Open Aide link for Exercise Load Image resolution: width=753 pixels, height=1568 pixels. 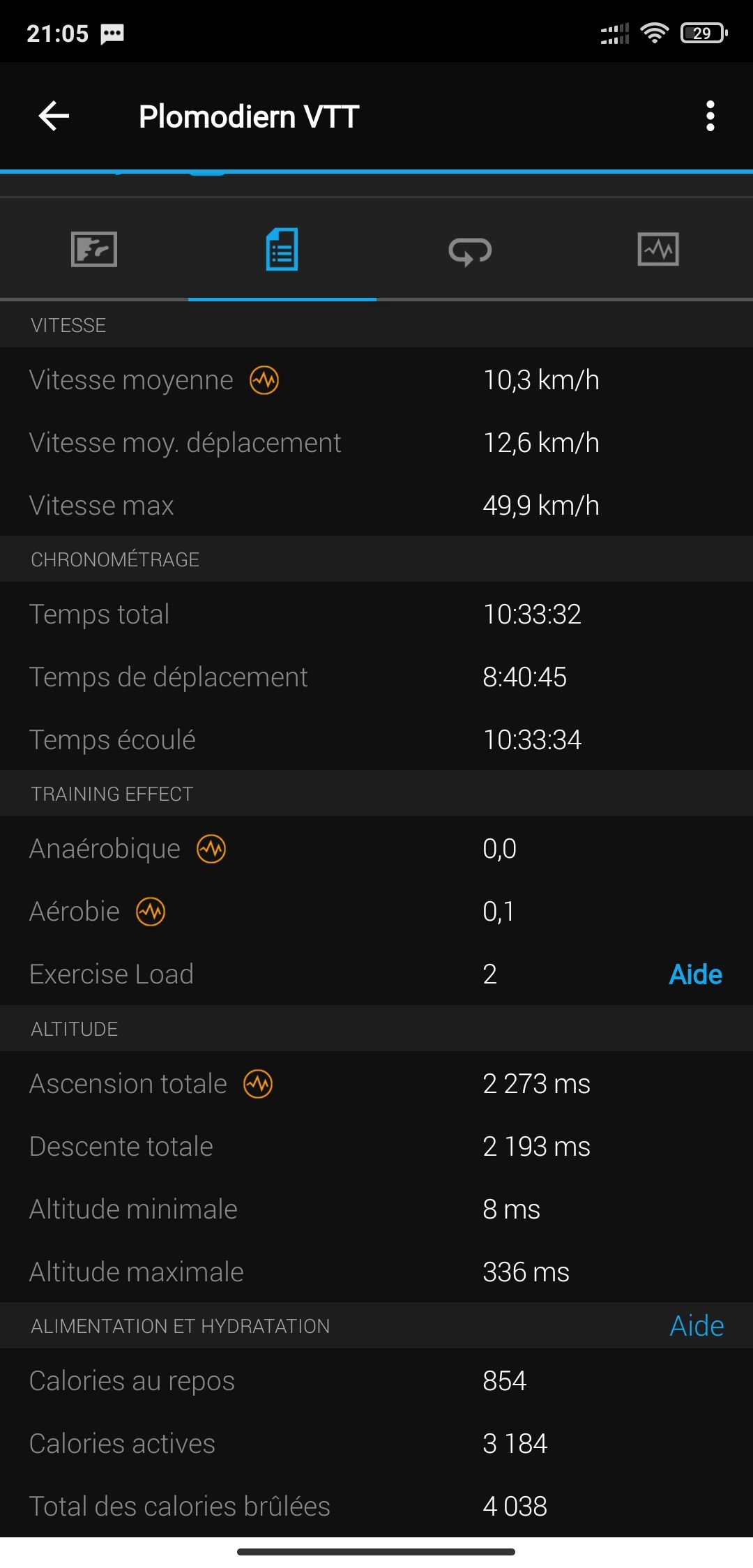click(x=695, y=974)
